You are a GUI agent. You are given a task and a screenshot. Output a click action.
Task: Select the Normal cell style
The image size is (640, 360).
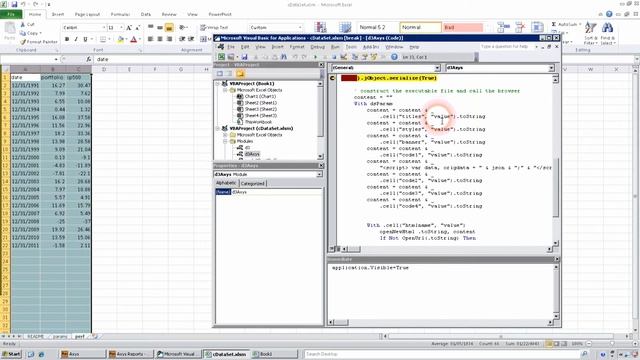pyautogui.click(x=420, y=27)
